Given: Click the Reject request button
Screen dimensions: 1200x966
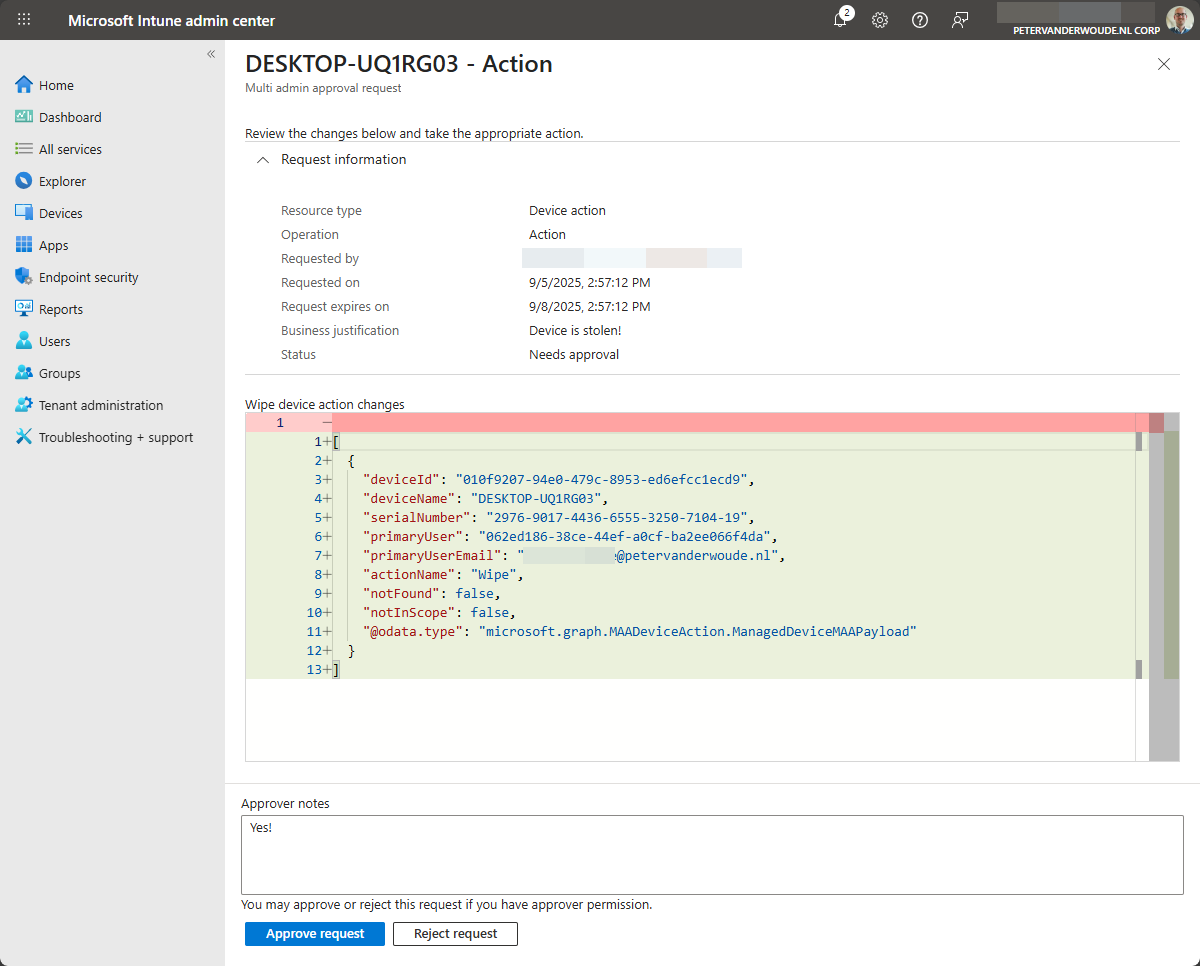Looking at the screenshot, I should (455, 934).
